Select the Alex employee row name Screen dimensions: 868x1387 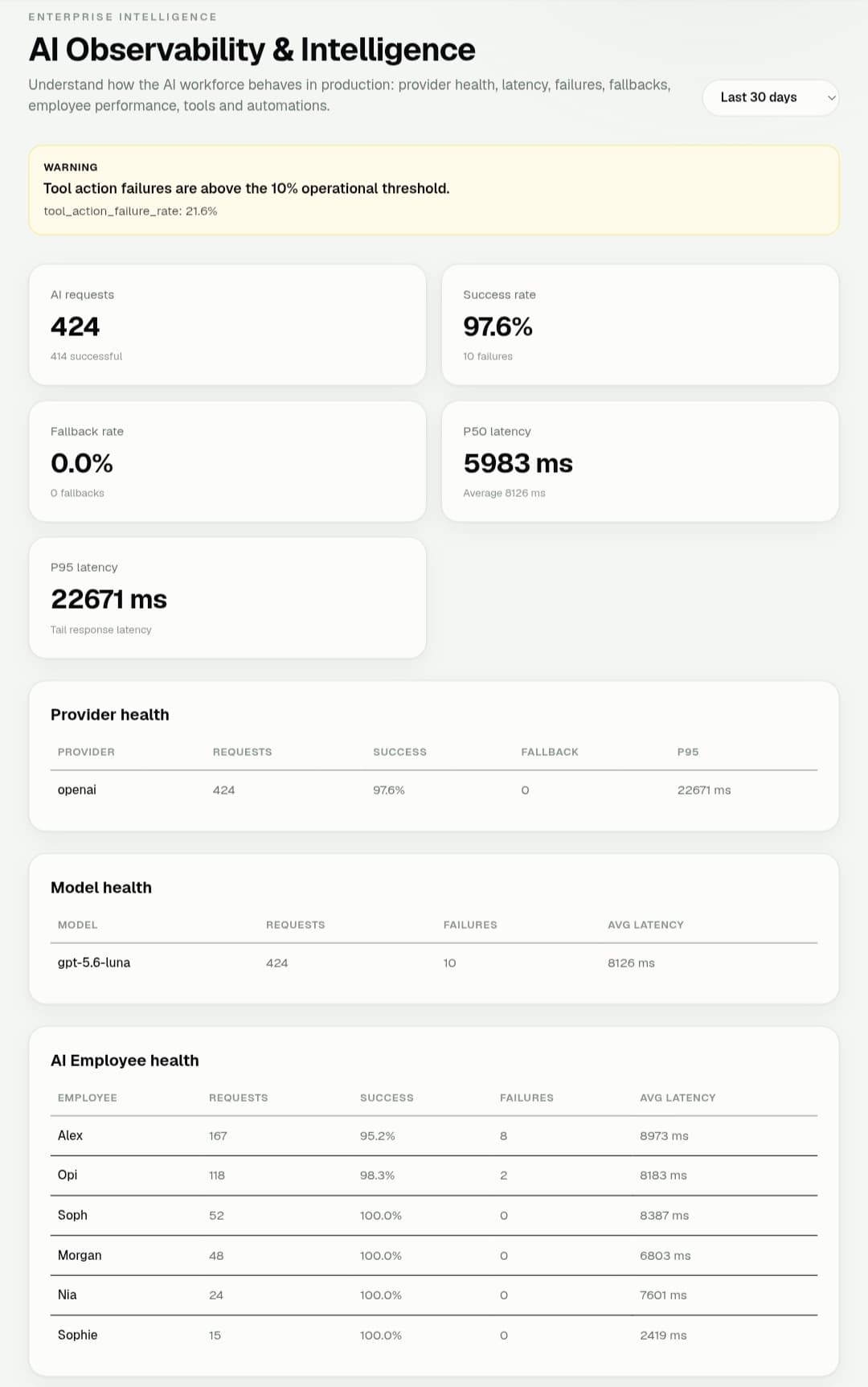70,1135
